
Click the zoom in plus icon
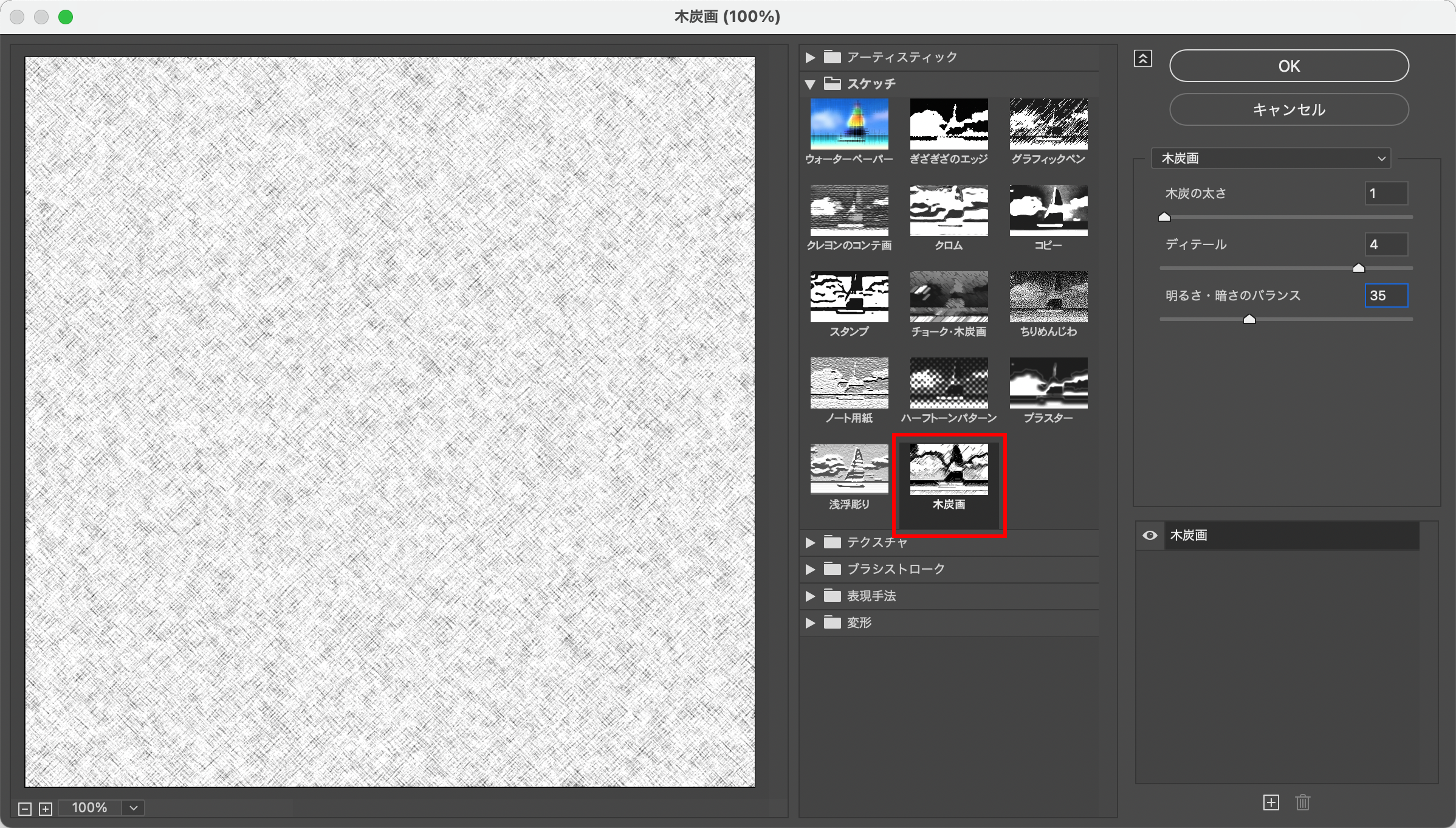tap(46, 809)
